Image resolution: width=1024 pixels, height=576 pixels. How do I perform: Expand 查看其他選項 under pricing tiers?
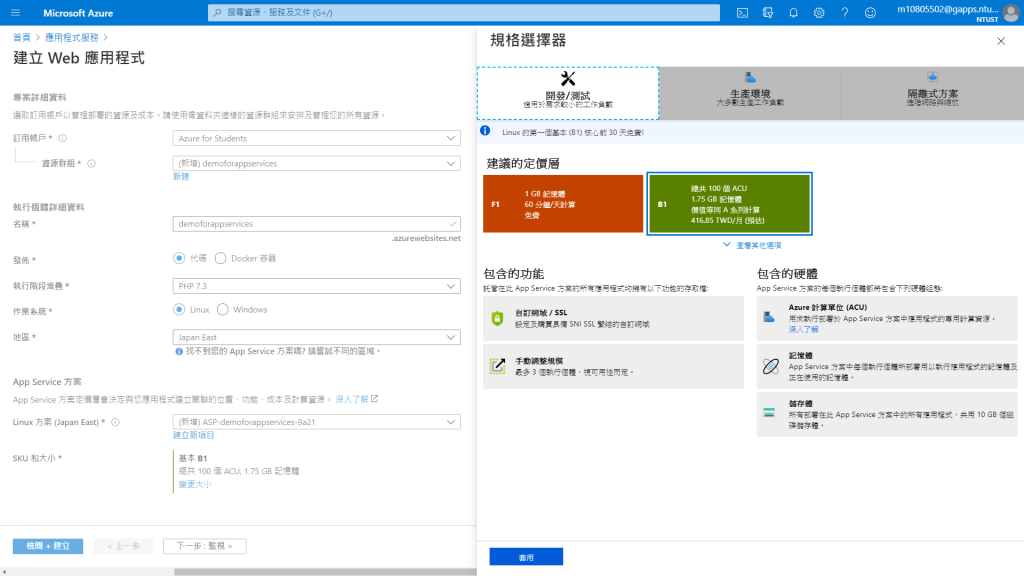(752, 246)
